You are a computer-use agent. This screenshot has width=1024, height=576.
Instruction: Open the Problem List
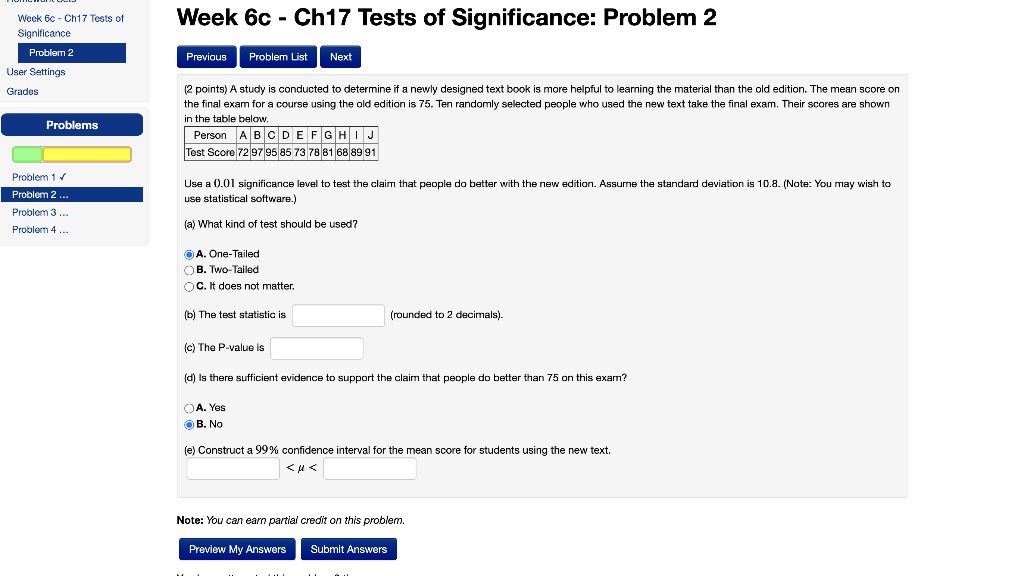pos(277,57)
